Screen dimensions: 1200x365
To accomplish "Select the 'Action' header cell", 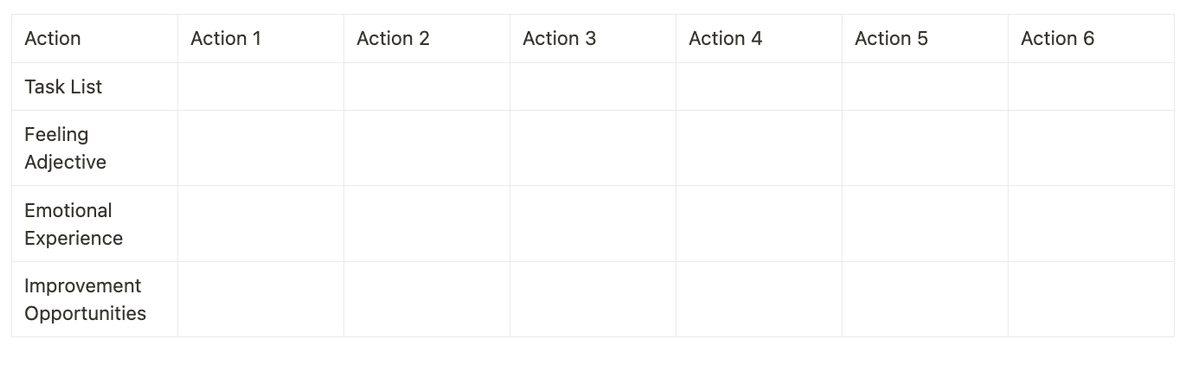I will (x=95, y=38).
